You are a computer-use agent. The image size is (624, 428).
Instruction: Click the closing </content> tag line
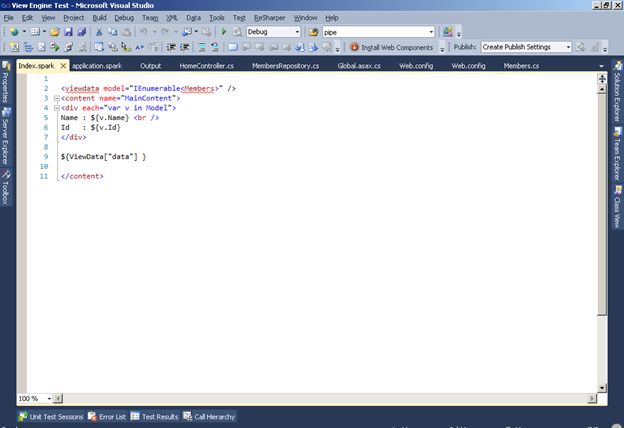click(82, 176)
